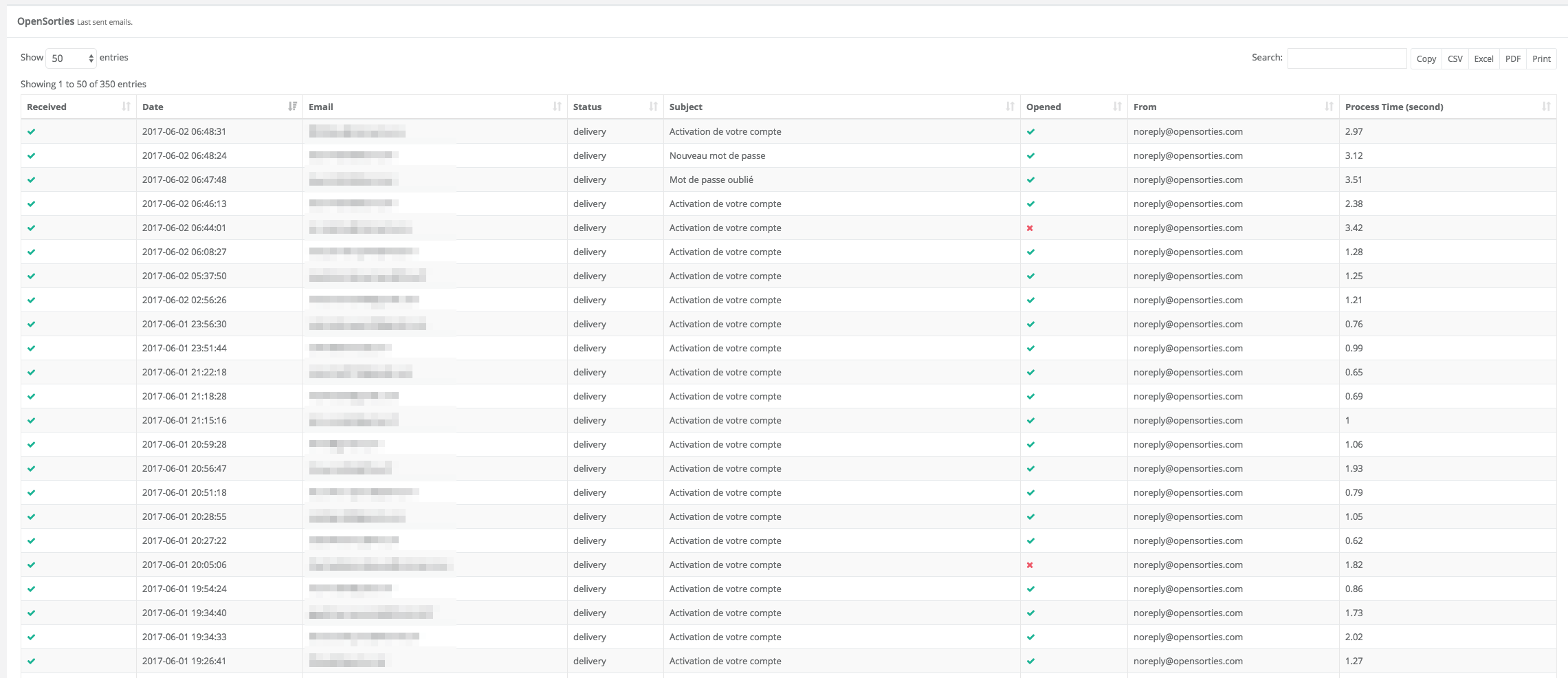Image resolution: width=1568 pixels, height=678 pixels.
Task: Click the Subject column header
Action: [841, 107]
